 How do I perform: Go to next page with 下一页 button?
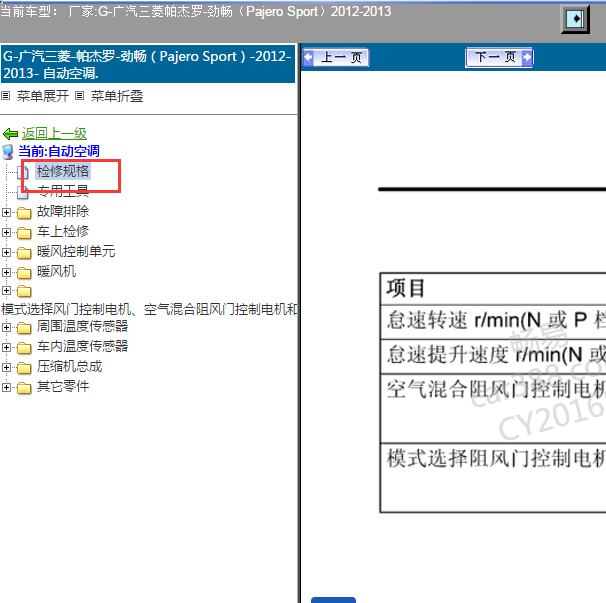pyautogui.click(x=499, y=58)
